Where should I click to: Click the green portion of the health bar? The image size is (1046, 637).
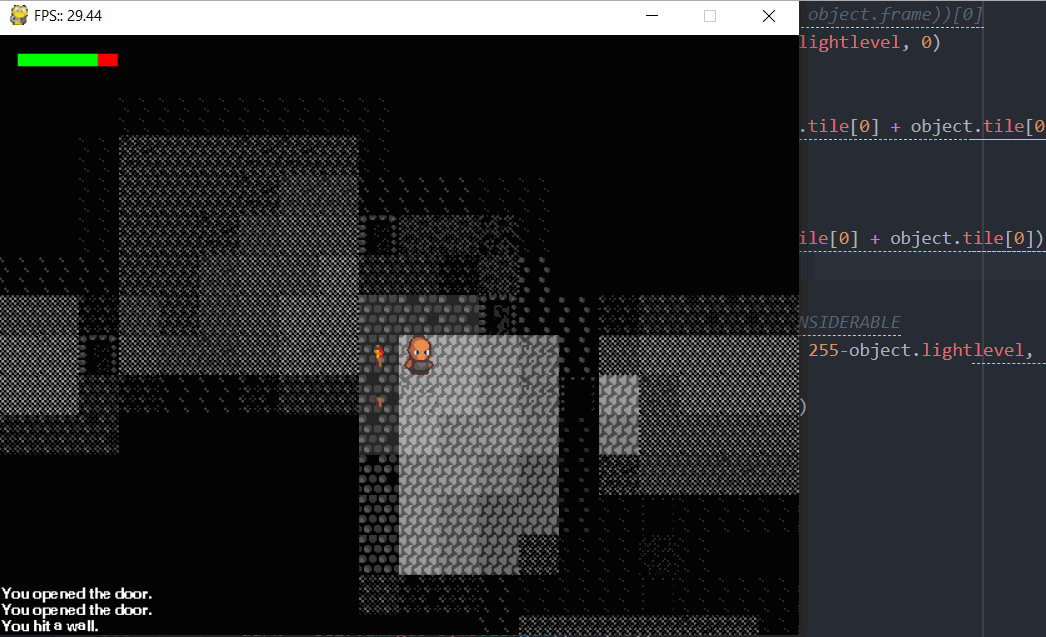coord(57,60)
